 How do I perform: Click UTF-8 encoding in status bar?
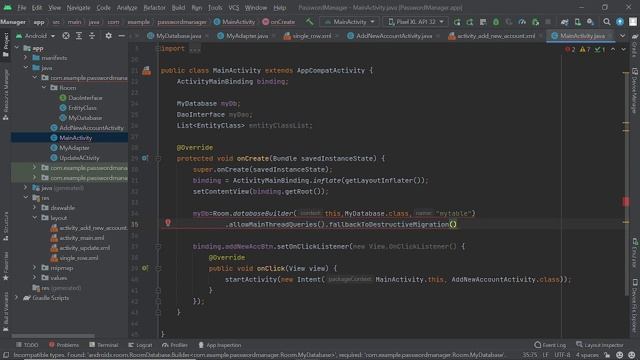click(562, 355)
